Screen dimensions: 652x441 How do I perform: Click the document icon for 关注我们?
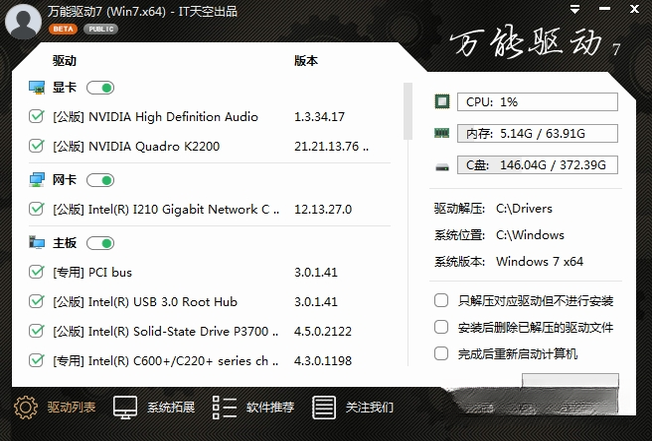click(324, 407)
